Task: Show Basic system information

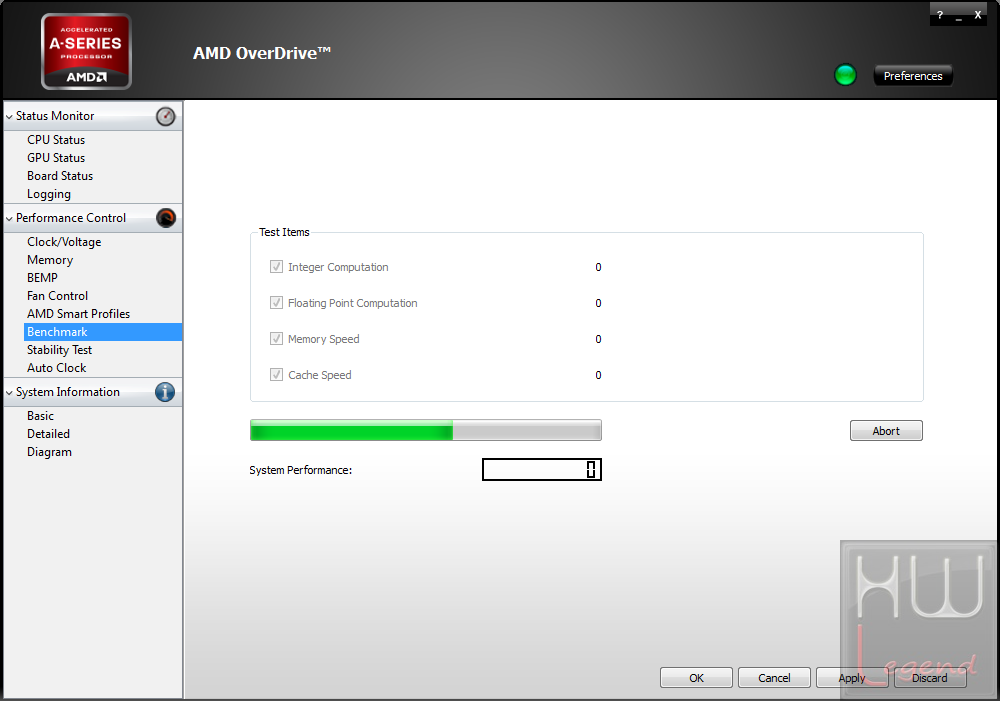Action: 40,415
